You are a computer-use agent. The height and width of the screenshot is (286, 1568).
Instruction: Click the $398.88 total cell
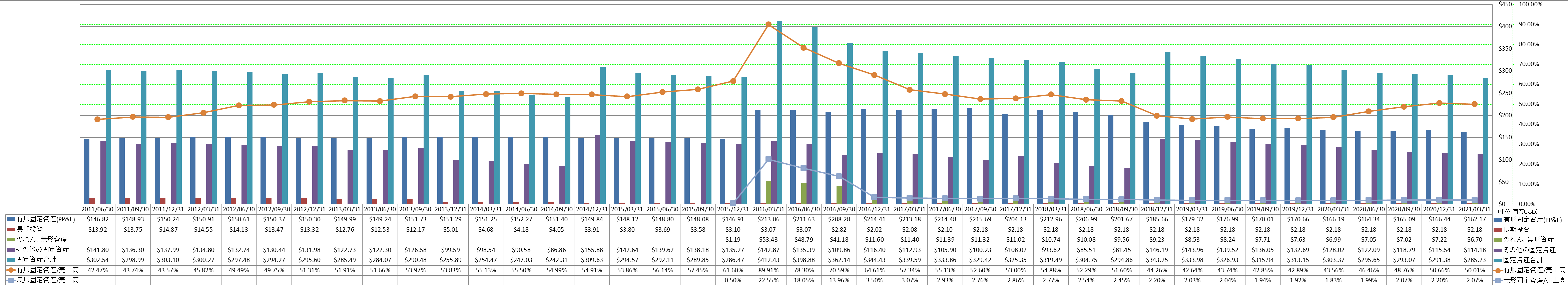(804, 260)
